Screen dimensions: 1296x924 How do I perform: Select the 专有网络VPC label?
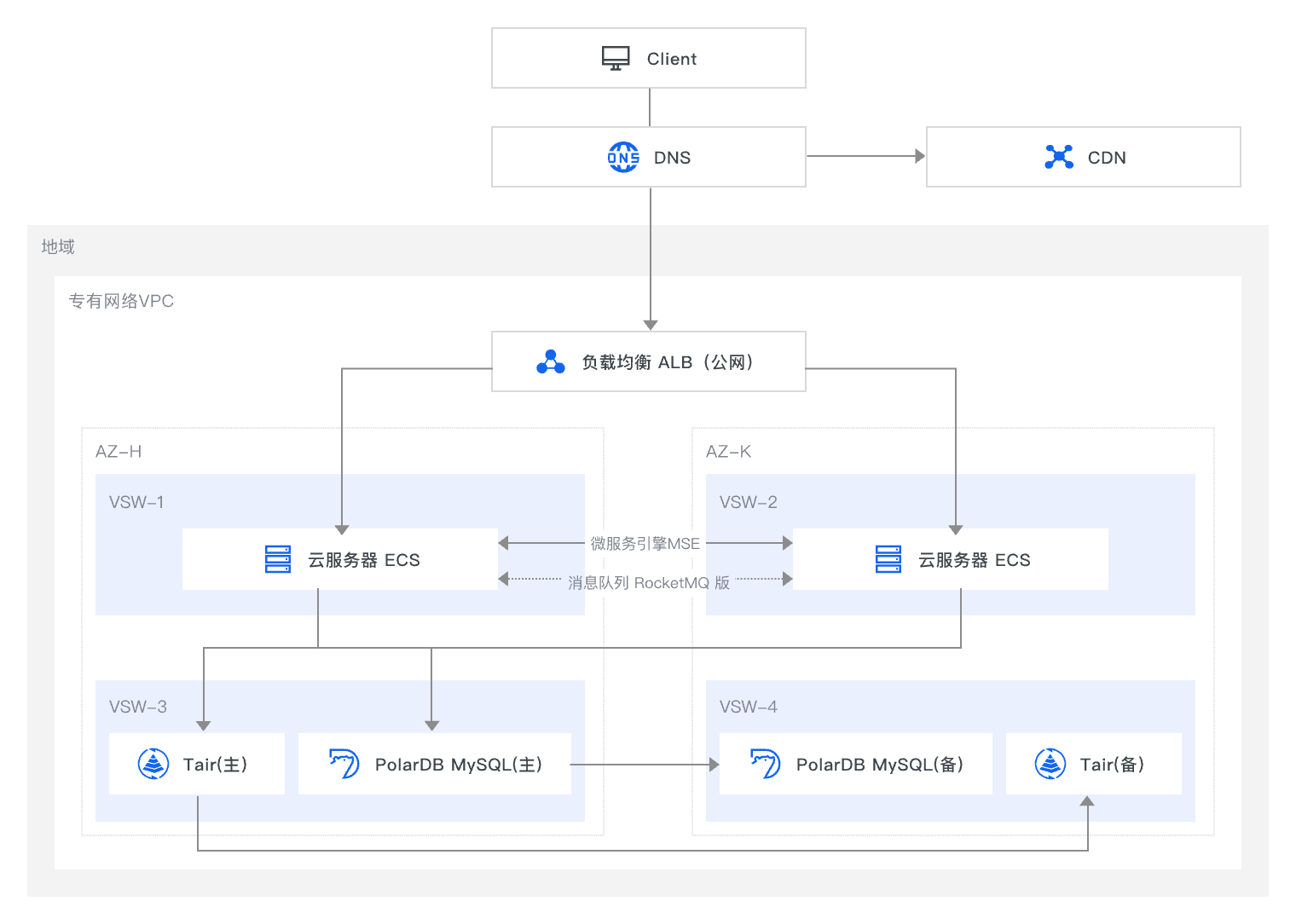(121, 301)
